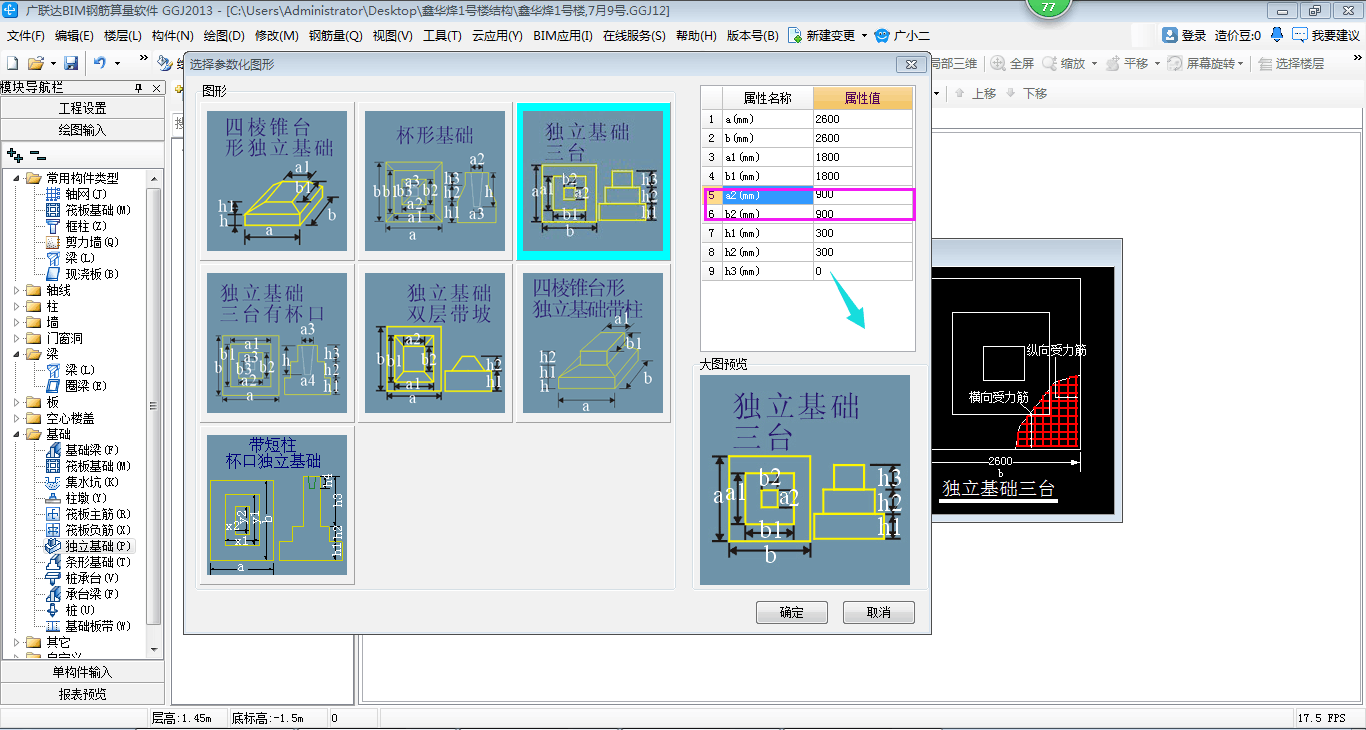Click the 确定 button in dialog
Screen dimensions: 1366x730
pos(791,612)
